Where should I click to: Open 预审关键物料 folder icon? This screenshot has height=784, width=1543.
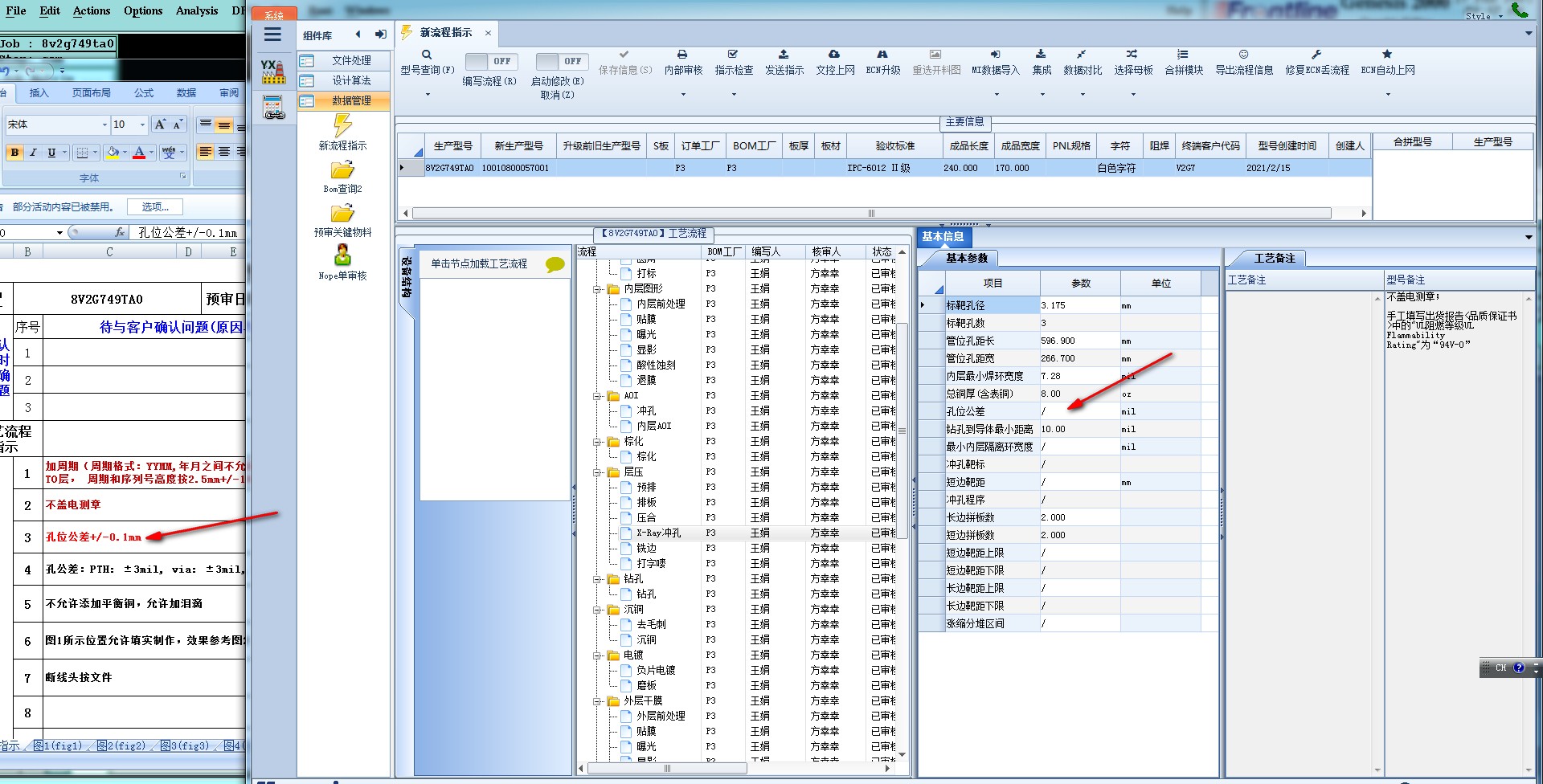coord(342,214)
